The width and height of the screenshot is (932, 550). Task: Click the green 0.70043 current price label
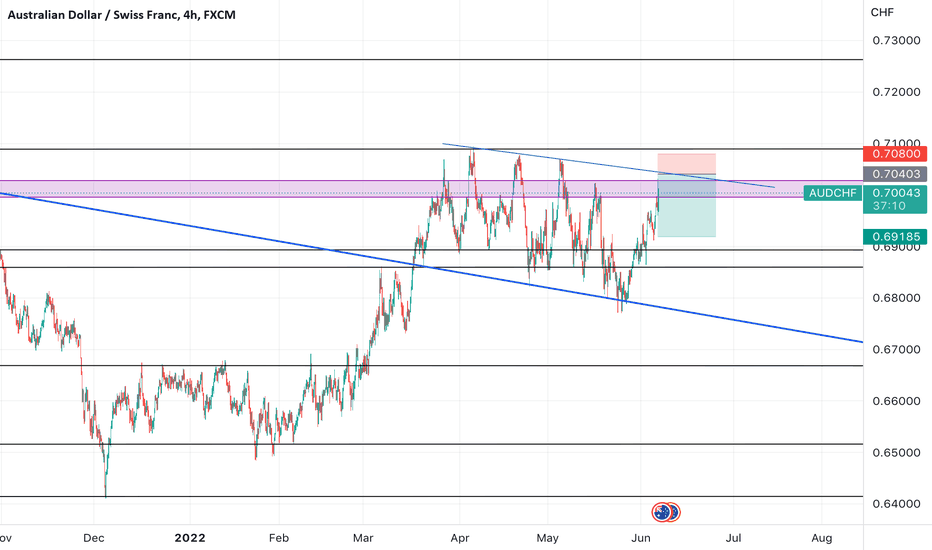click(x=895, y=193)
